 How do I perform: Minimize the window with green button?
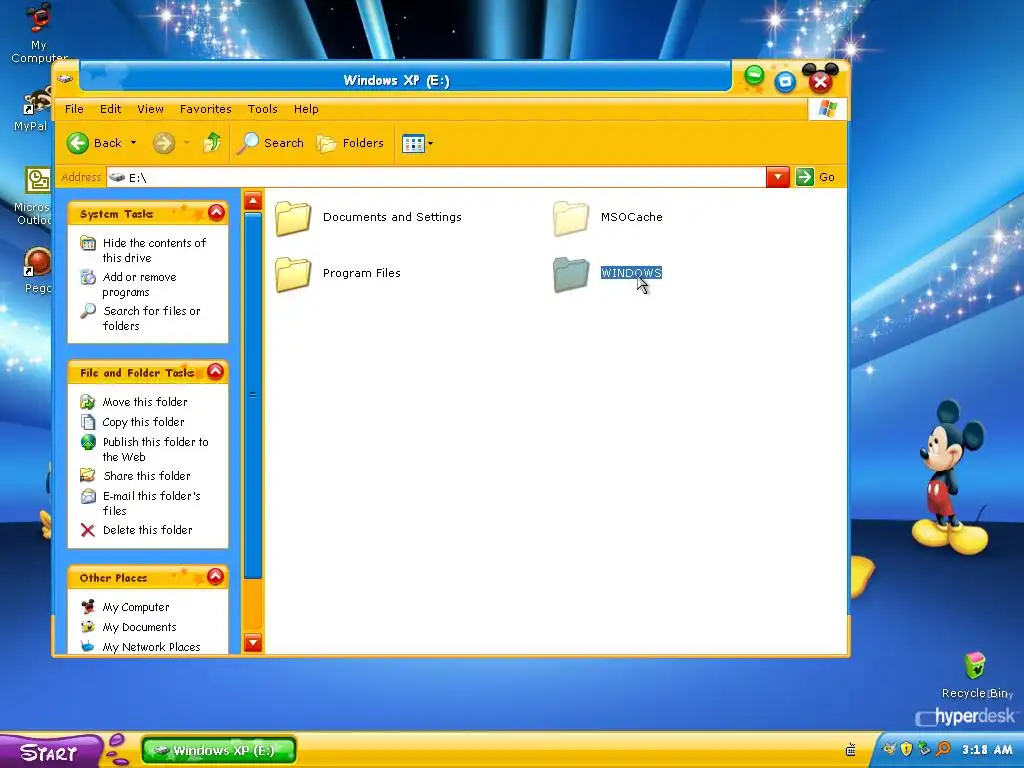click(x=754, y=76)
